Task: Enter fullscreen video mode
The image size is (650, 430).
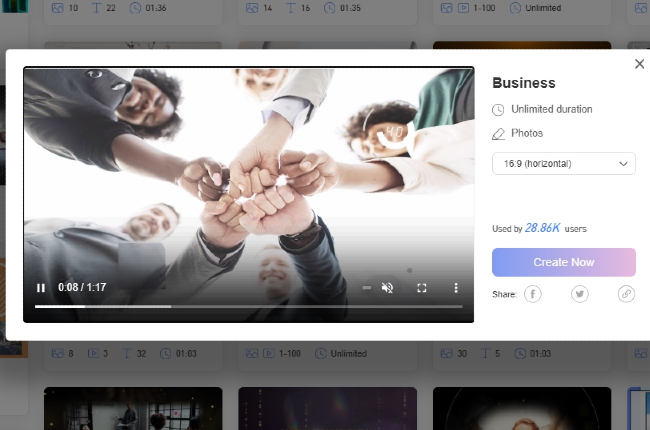Action: point(422,288)
